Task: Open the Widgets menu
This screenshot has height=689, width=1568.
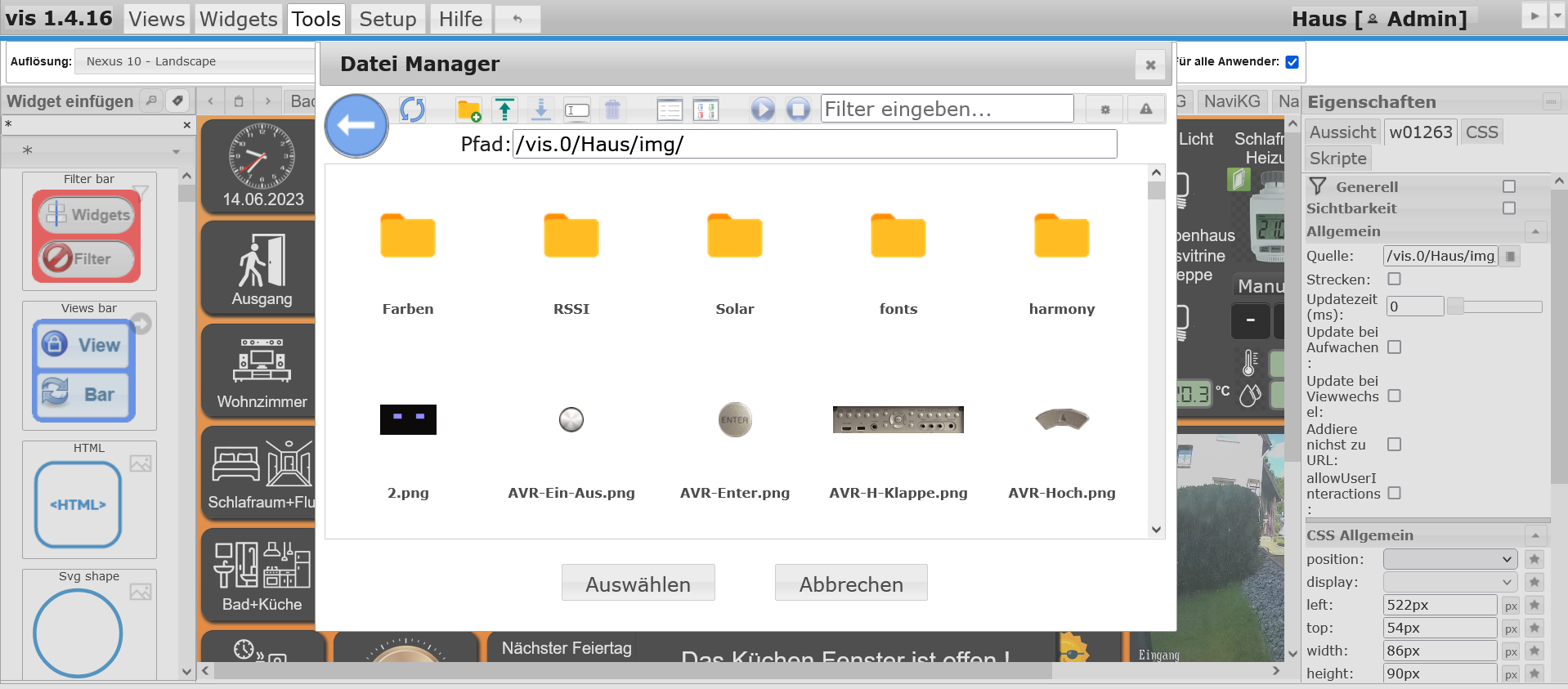Action: (239, 19)
